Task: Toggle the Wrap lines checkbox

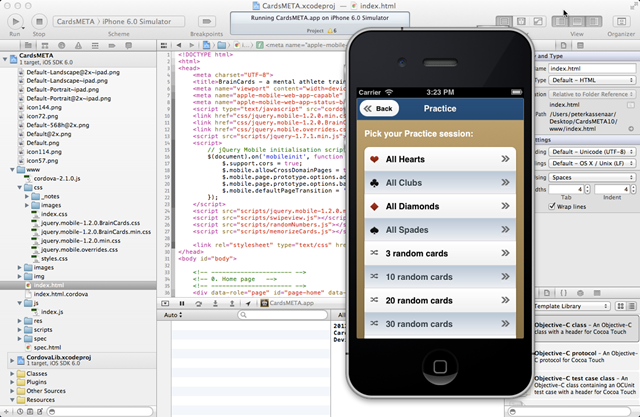Action: point(552,206)
